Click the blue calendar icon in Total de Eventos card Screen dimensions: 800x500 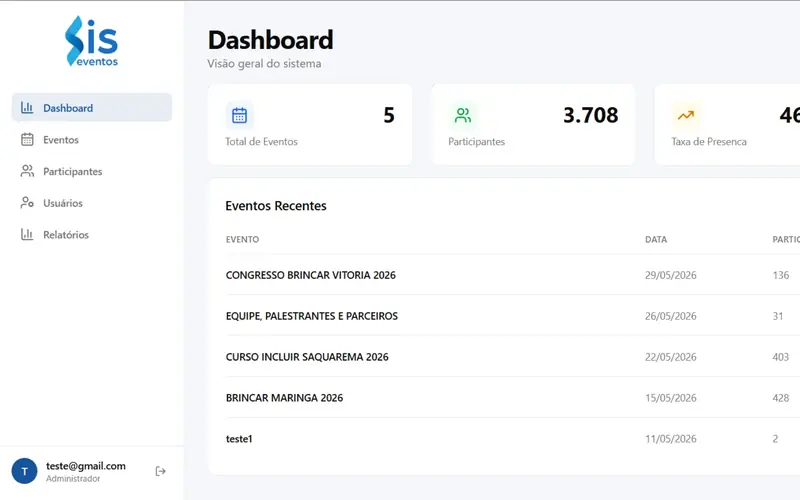point(239,115)
